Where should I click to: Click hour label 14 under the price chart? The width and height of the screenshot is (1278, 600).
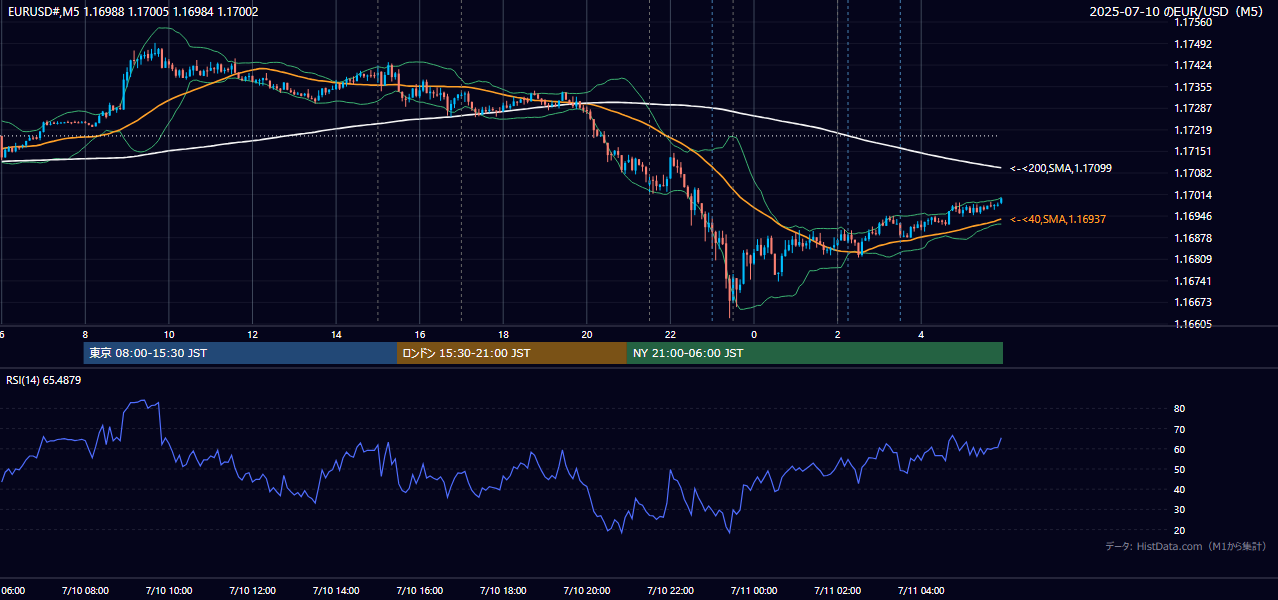tap(337, 334)
